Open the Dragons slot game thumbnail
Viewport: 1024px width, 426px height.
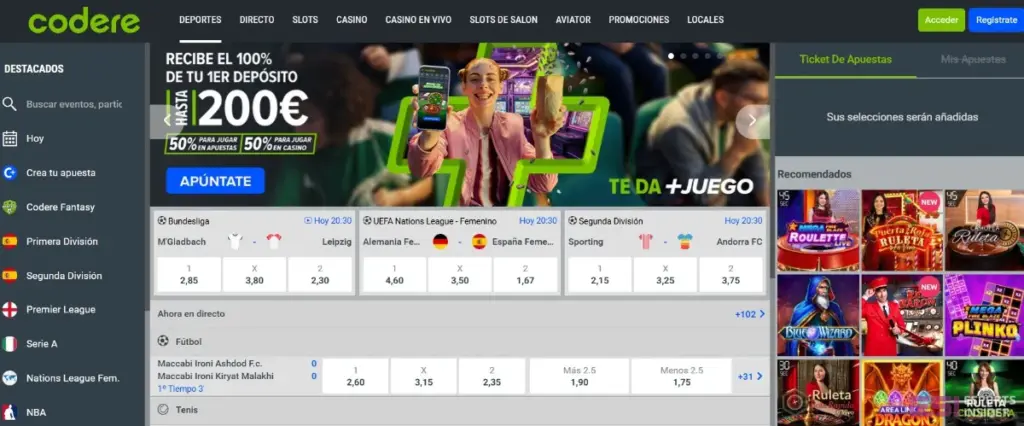[901, 393]
